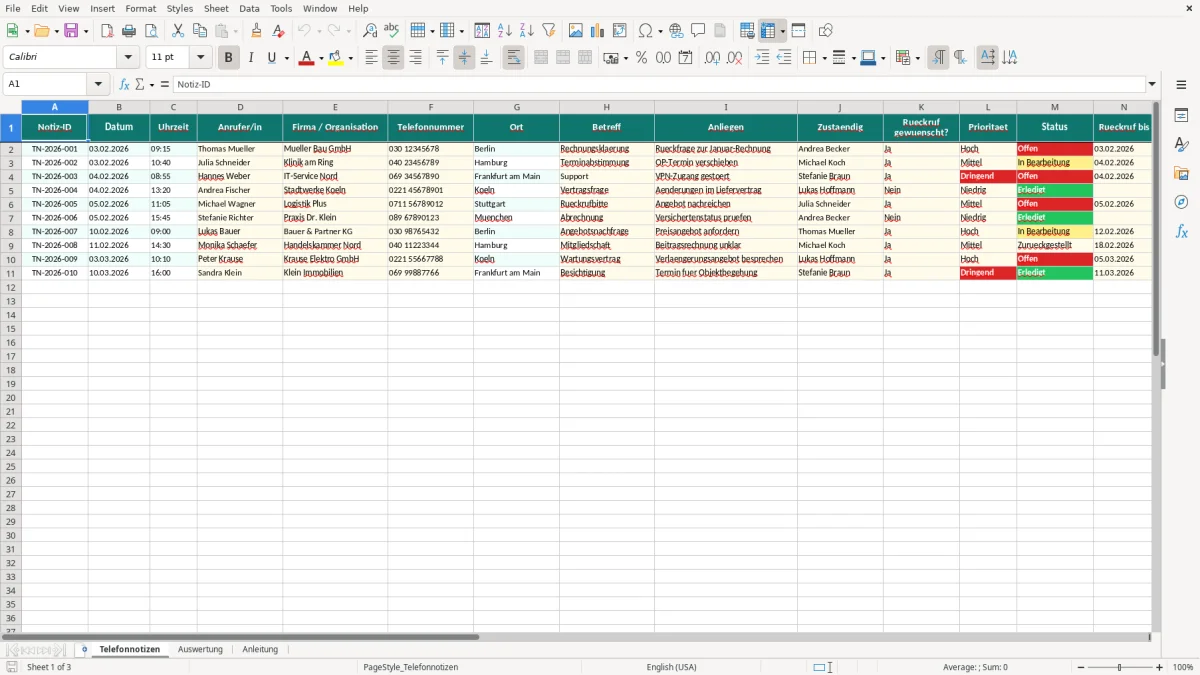
Task: Export directly as PDF
Action: tap(107, 31)
